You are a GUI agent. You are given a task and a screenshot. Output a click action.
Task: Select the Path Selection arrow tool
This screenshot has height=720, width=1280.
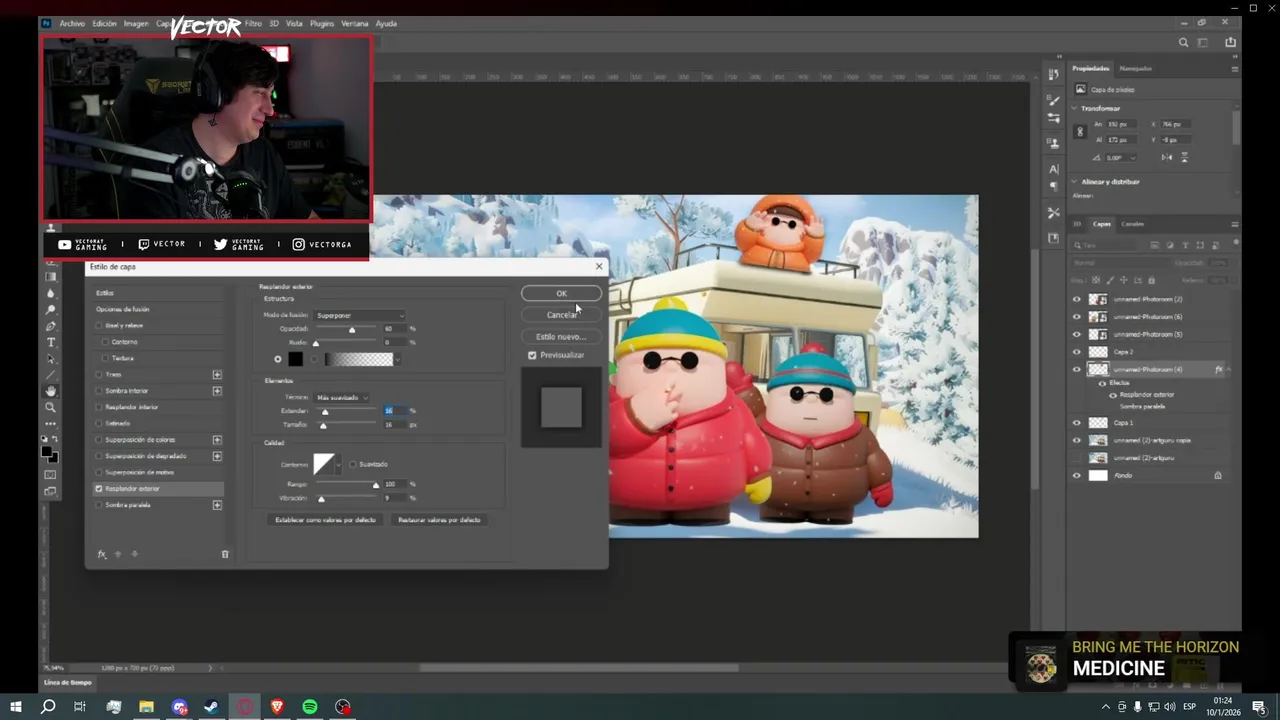pyautogui.click(x=51, y=358)
